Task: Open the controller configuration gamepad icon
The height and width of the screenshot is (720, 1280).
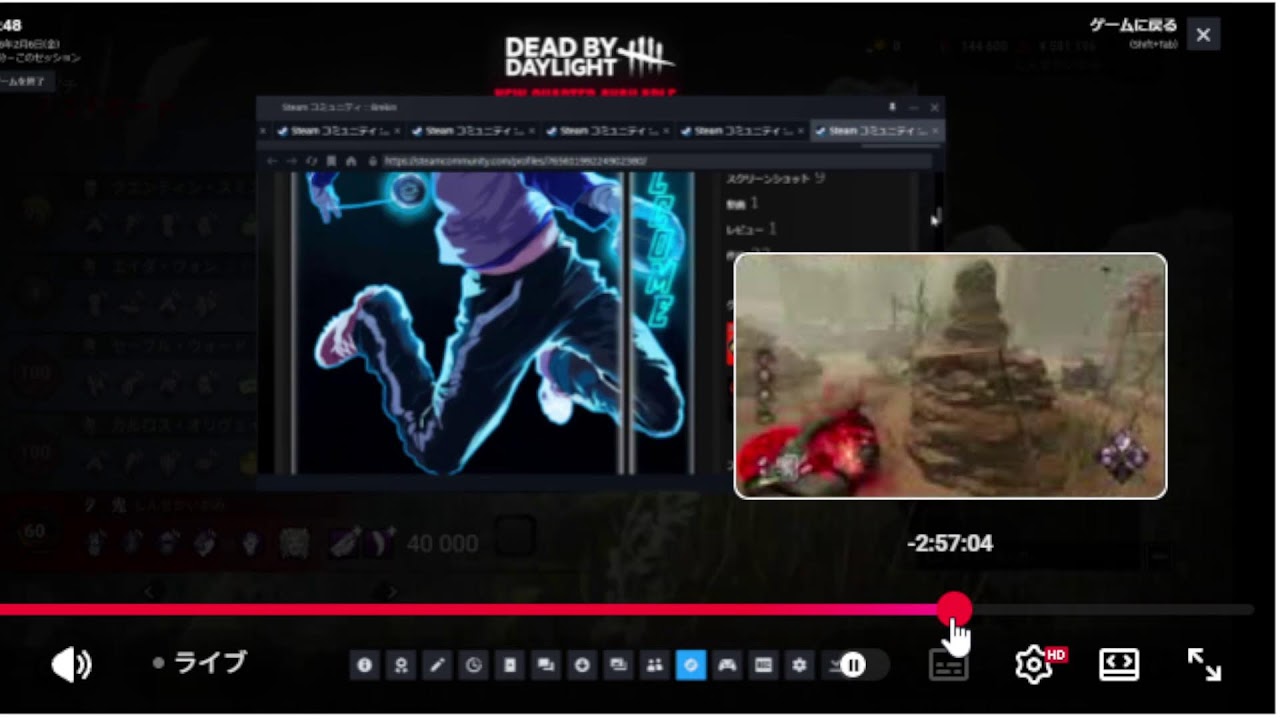Action: click(727, 664)
